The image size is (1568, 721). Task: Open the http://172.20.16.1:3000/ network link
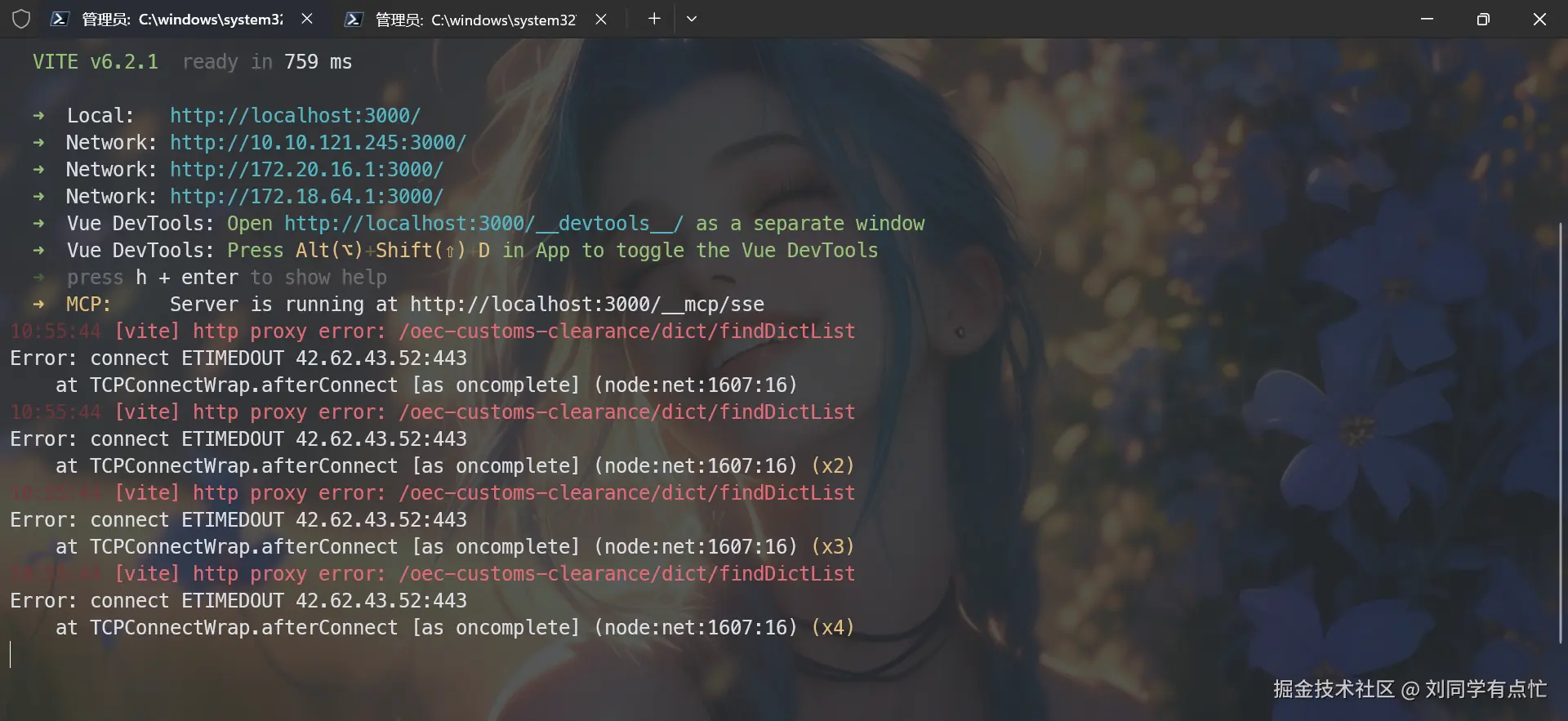click(306, 170)
